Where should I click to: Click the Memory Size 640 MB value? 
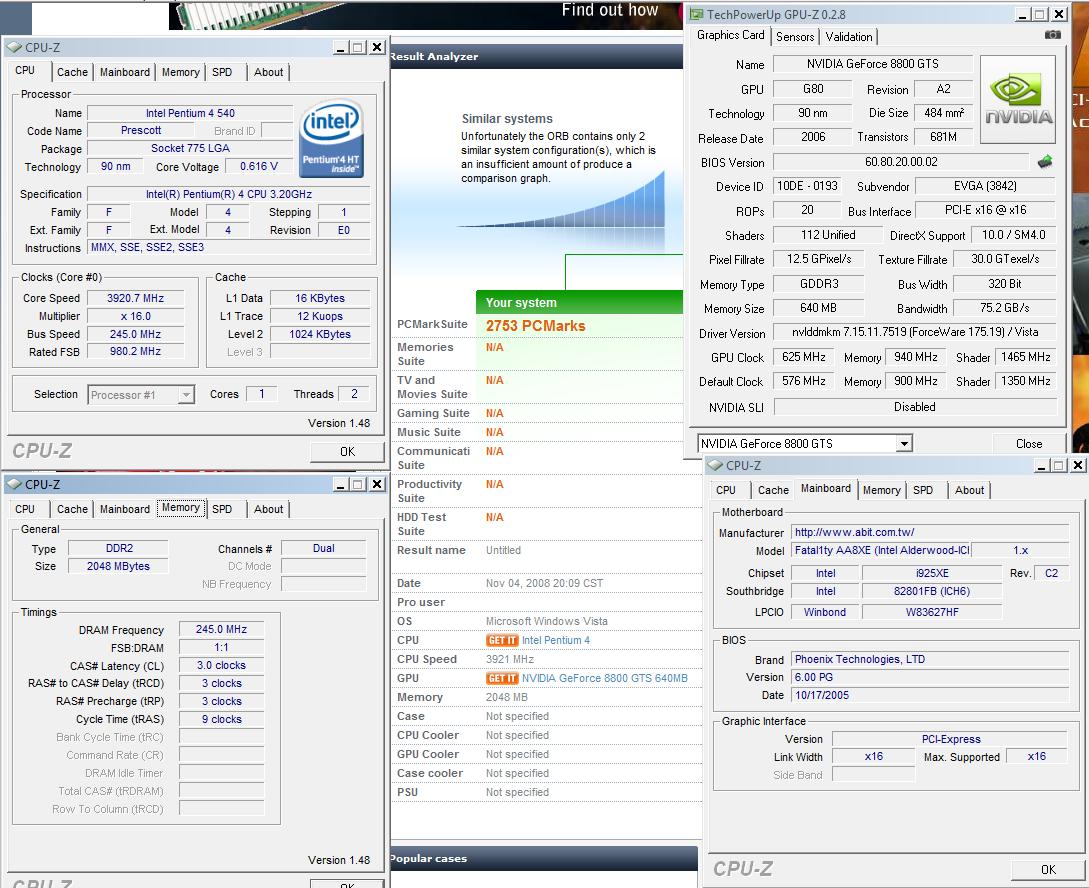[818, 308]
